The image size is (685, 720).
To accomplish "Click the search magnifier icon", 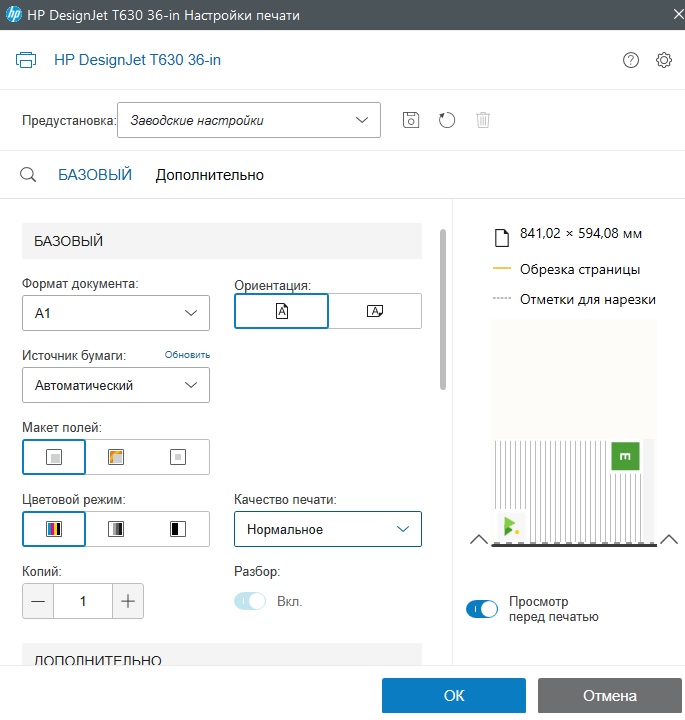I will click(28, 175).
